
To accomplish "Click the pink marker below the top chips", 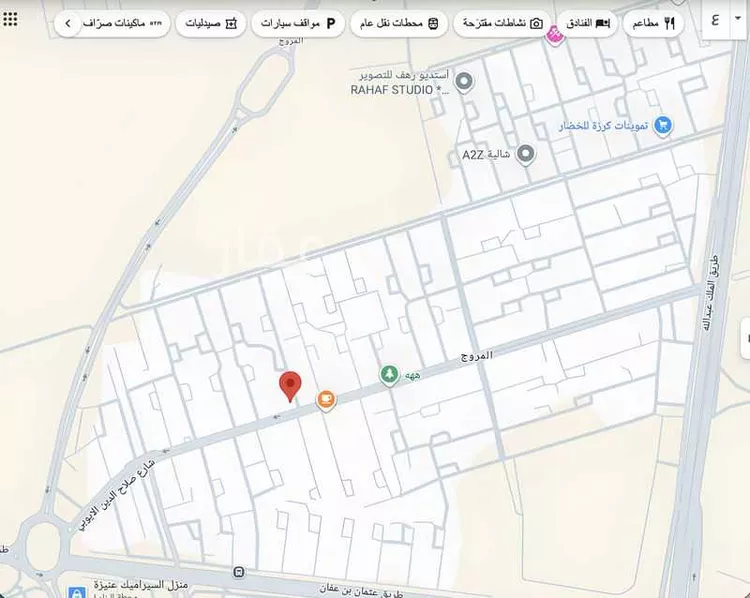I will (554, 38).
